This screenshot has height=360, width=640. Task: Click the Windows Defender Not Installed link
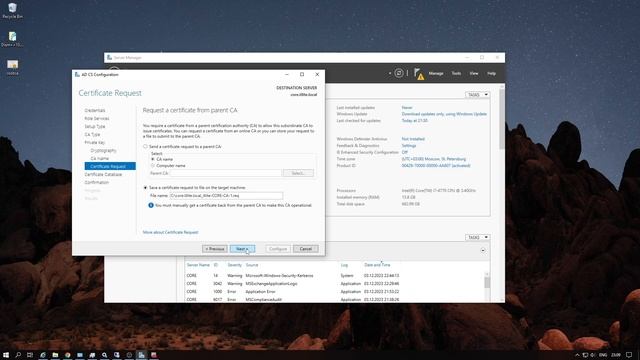click(x=413, y=139)
